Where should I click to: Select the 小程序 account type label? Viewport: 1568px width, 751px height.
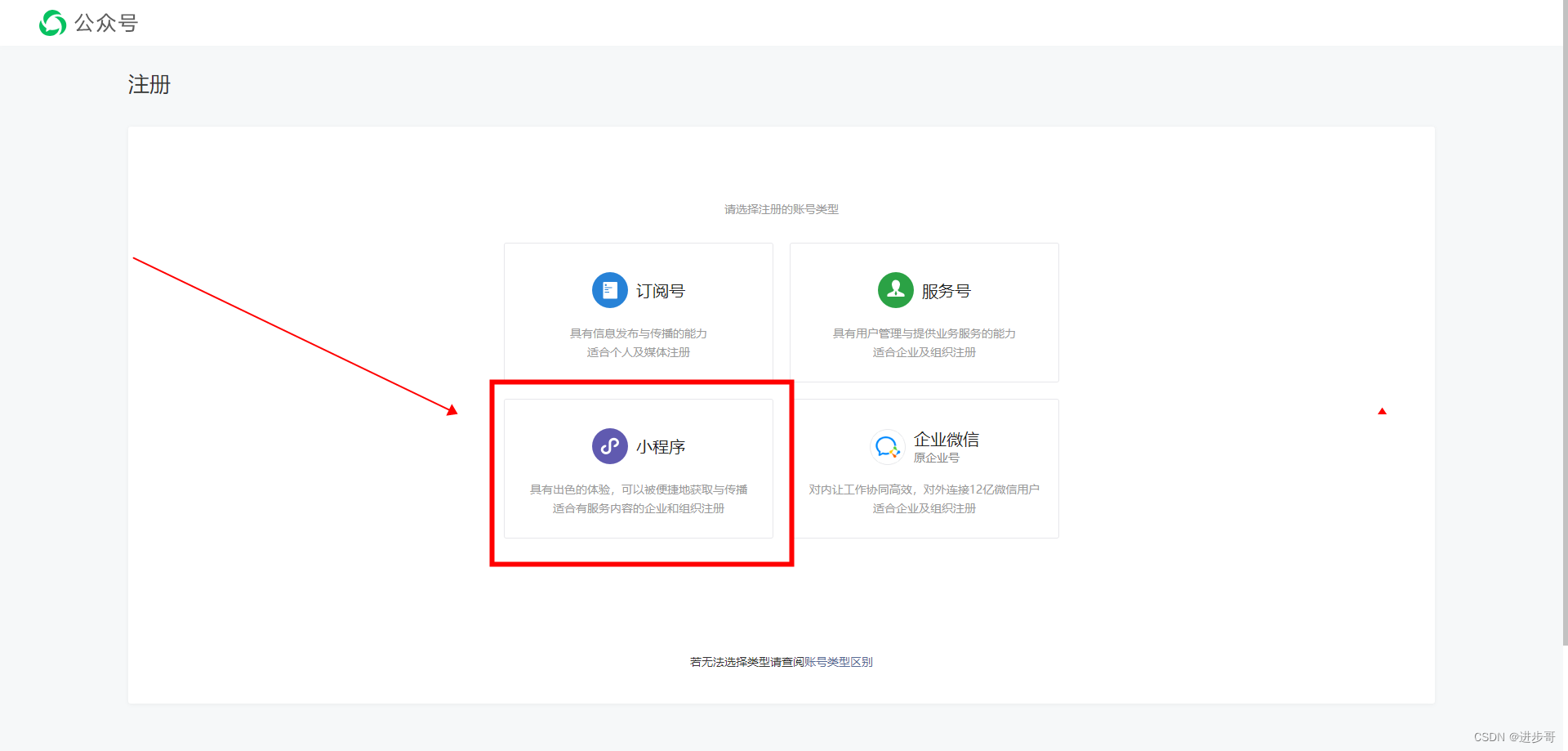(661, 447)
